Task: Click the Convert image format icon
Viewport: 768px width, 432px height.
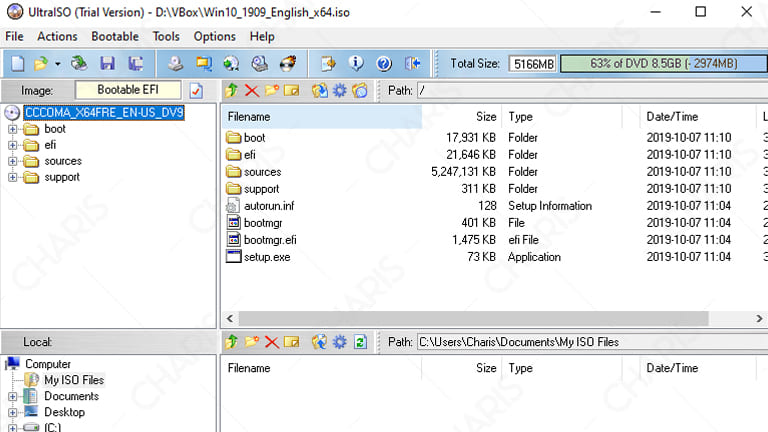Action: (204, 63)
